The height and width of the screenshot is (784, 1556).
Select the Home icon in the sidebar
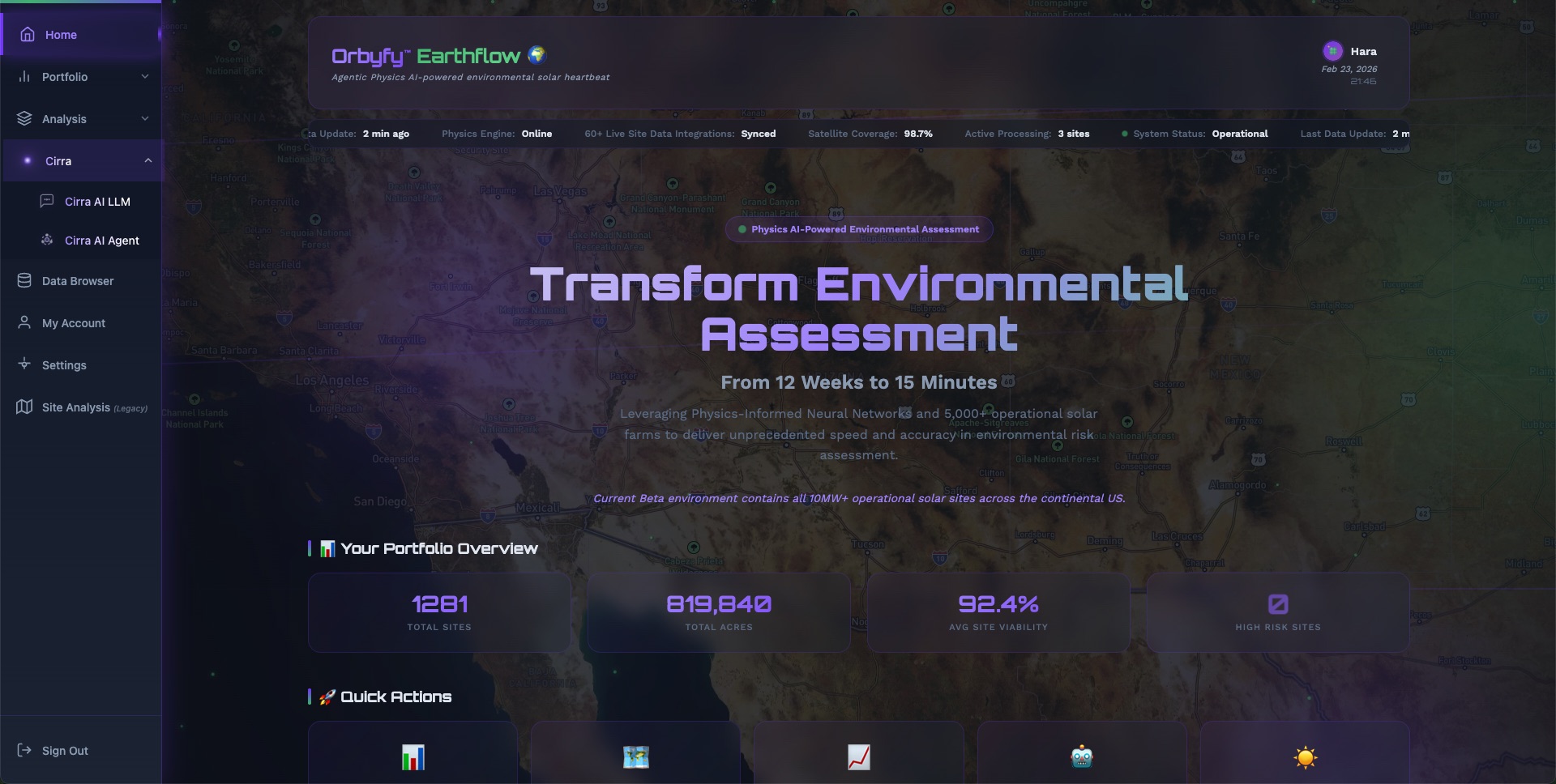pos(27,34)
